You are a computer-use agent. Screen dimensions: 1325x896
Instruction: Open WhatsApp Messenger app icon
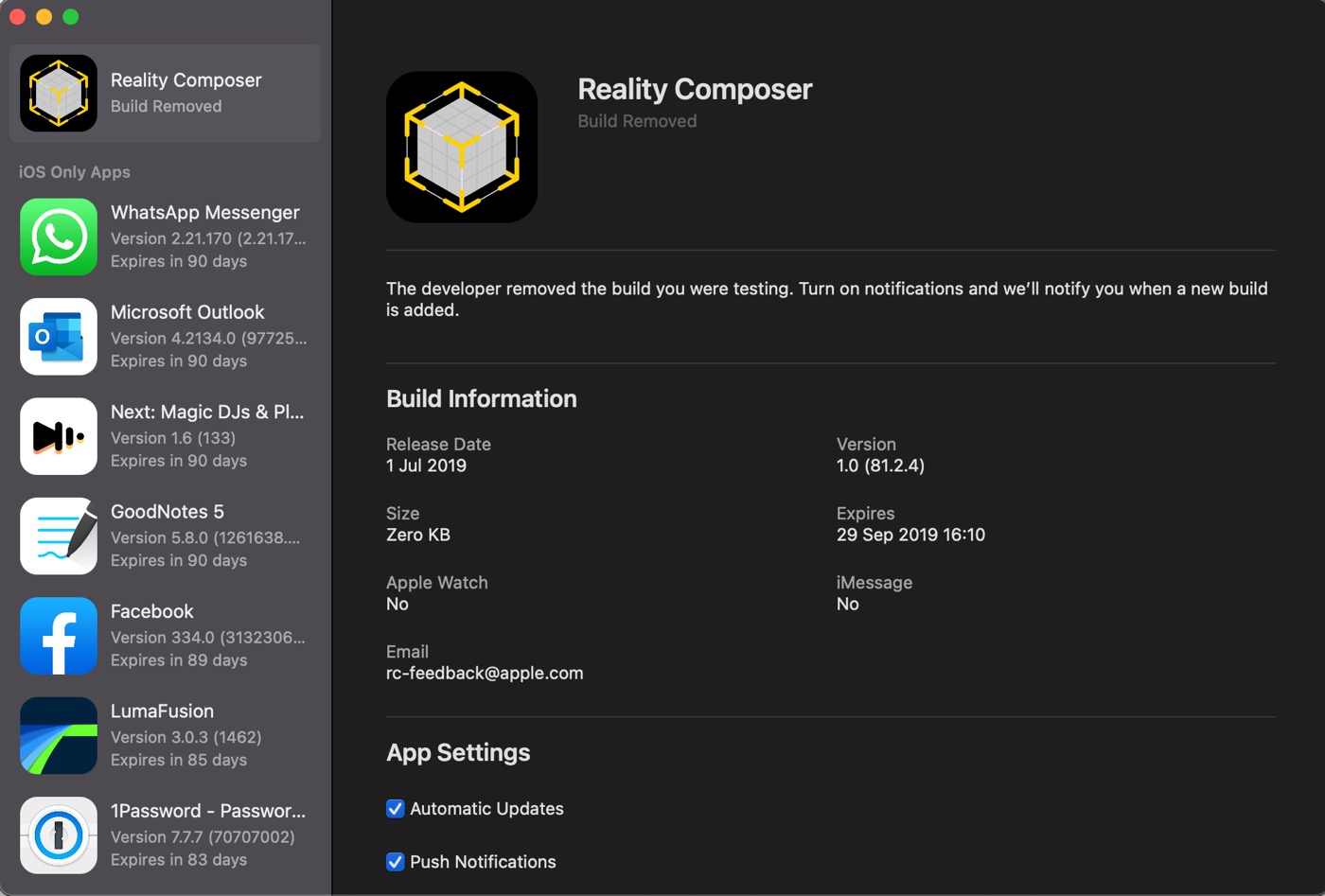coord(59,237)
